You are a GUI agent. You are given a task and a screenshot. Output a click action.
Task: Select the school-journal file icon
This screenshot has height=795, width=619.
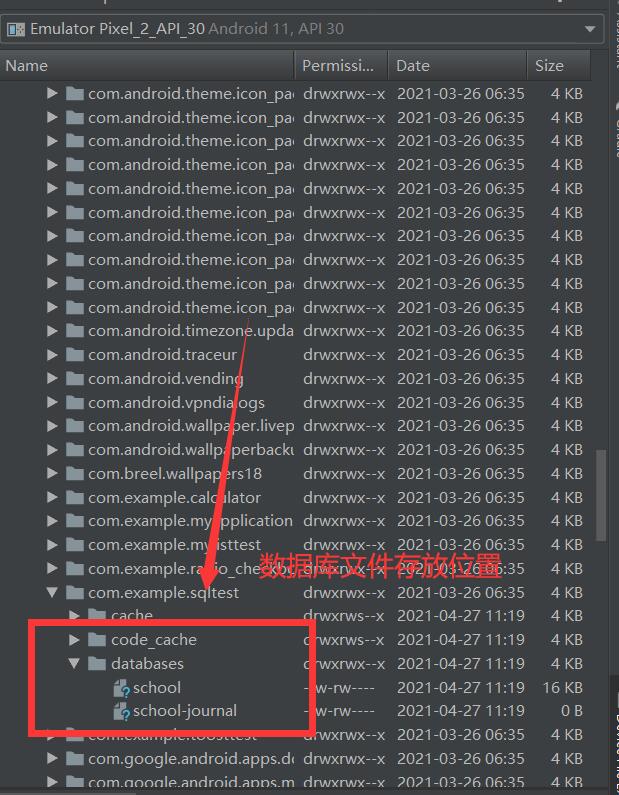[x=122, y=711]
